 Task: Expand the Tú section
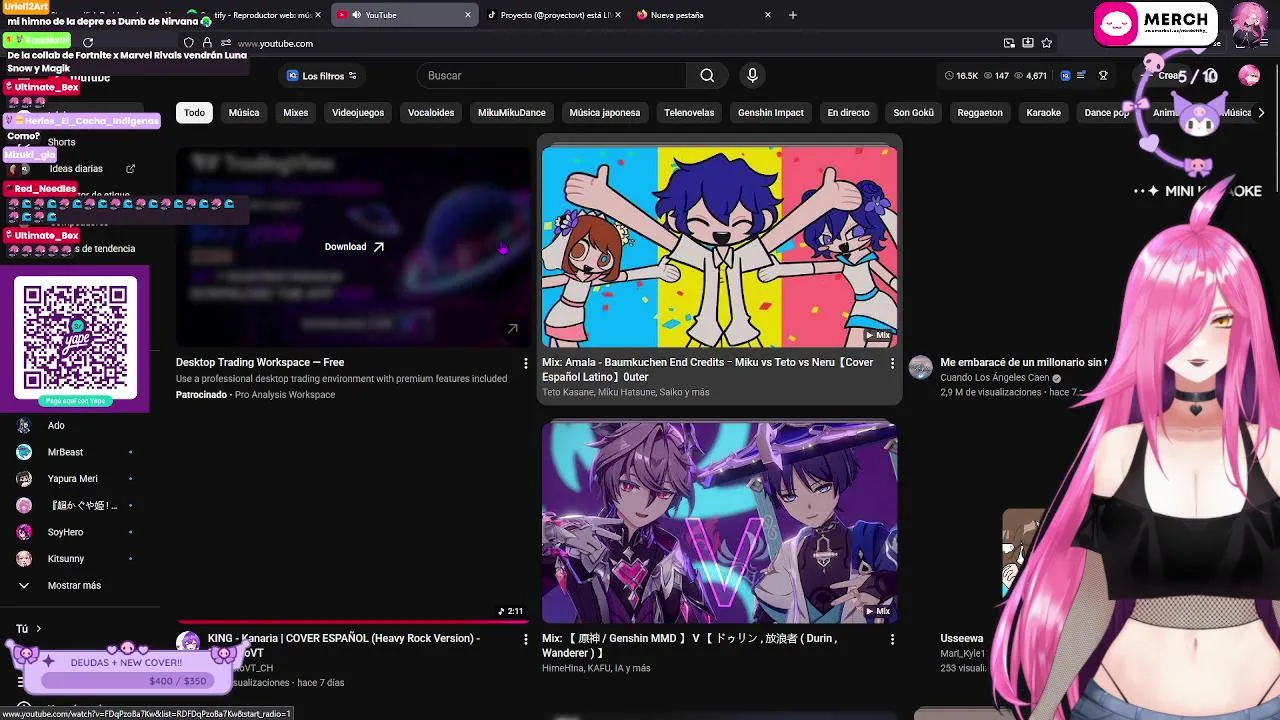pyautogui.click(x=28, y=629)
